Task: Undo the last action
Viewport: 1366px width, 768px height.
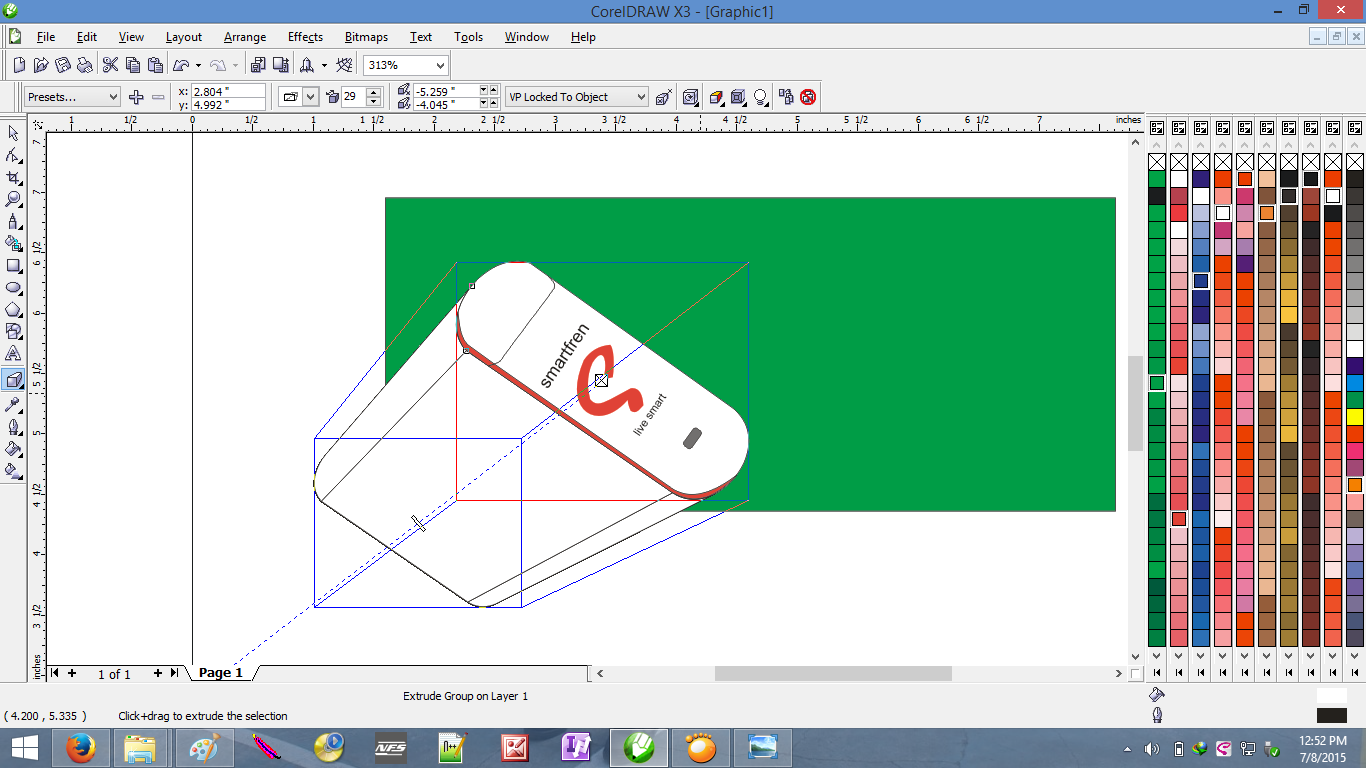Action: click(181, 65)
